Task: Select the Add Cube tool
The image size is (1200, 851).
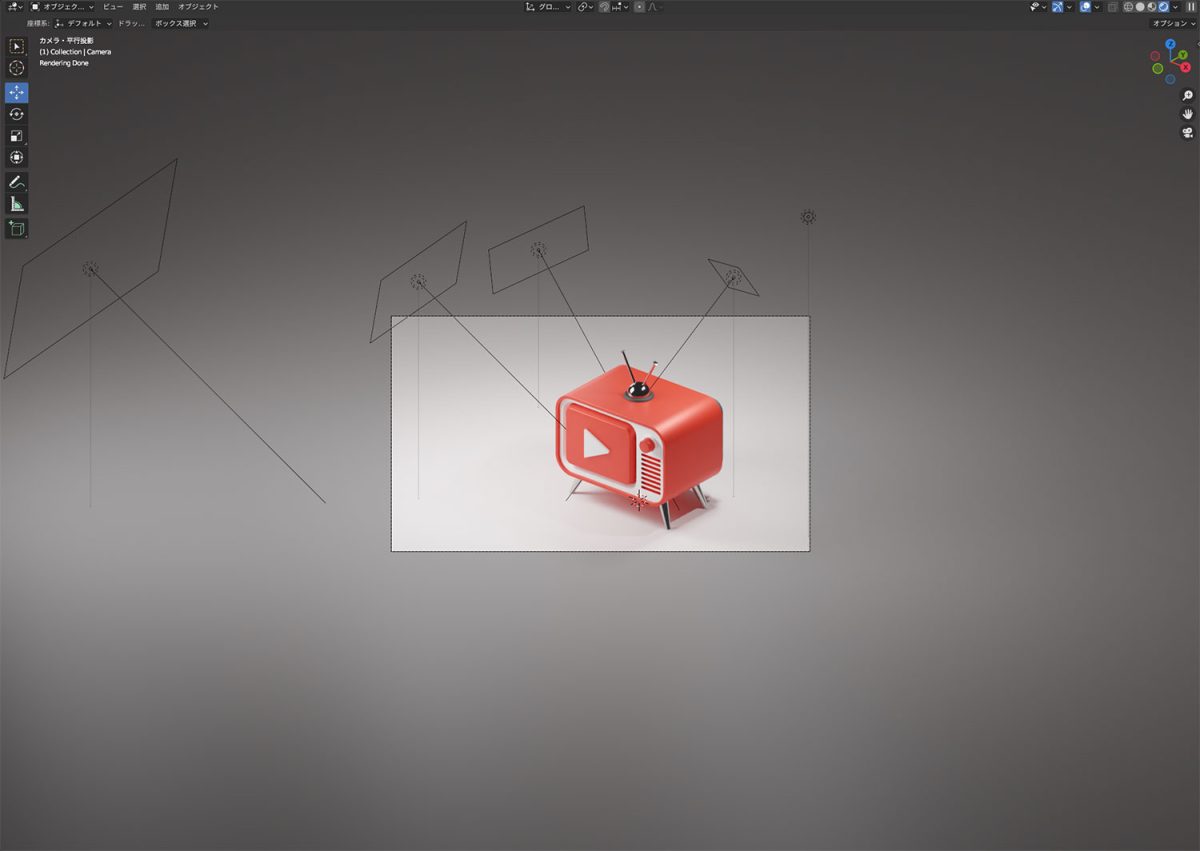Action: [16, 228]
